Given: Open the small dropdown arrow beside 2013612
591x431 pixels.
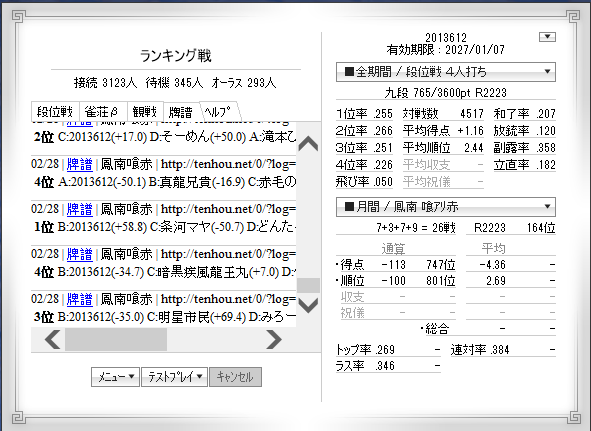Looking at the screenshot, I should tap(547, 37).
